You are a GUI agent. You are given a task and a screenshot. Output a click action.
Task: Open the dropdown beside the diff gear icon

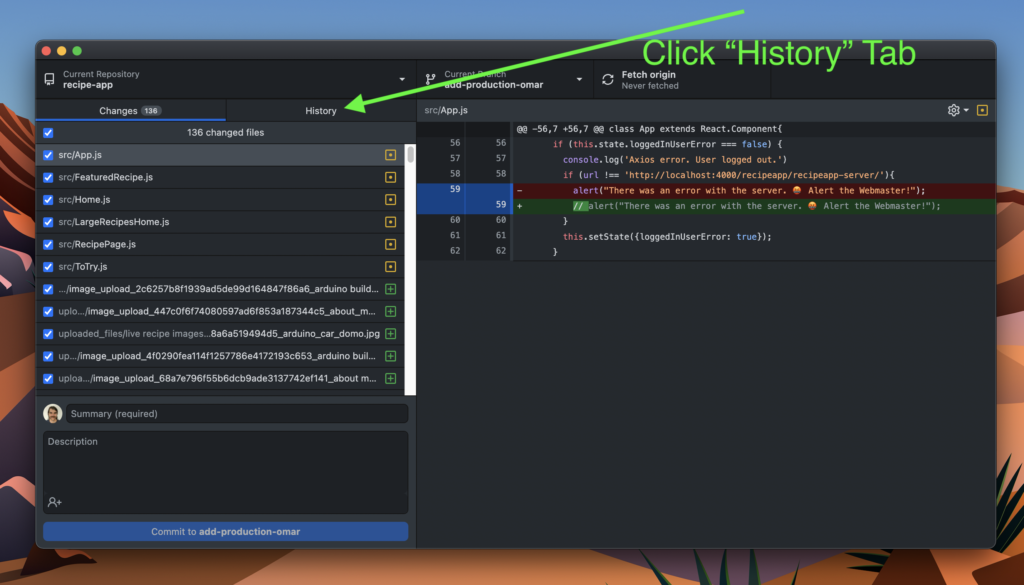(x=967, y=110)
